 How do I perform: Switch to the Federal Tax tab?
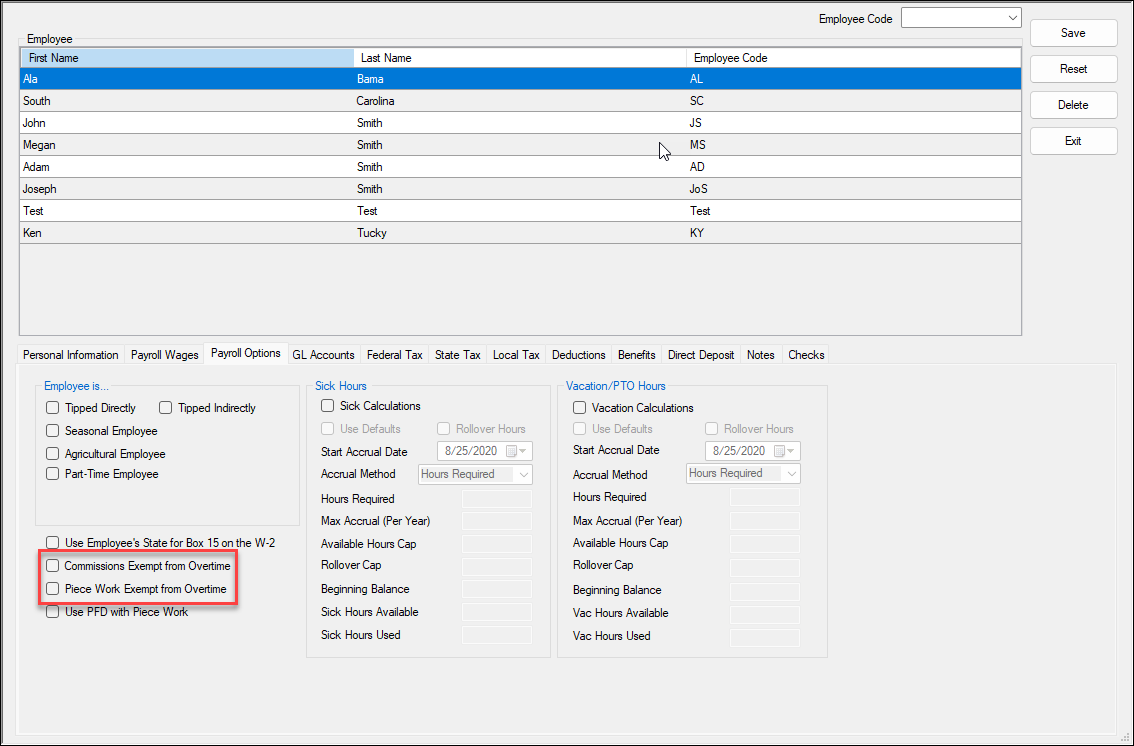click(395, 355)
